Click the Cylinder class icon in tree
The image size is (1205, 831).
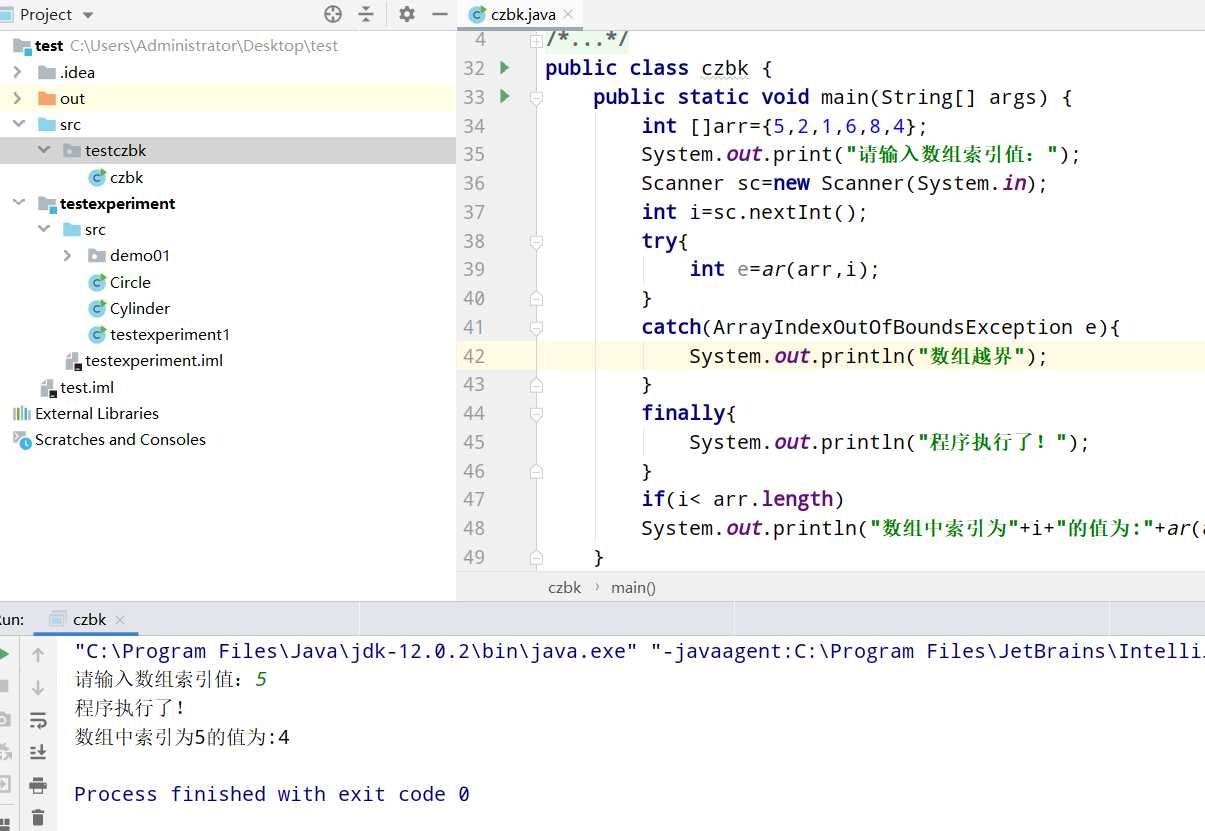[97, 308]
